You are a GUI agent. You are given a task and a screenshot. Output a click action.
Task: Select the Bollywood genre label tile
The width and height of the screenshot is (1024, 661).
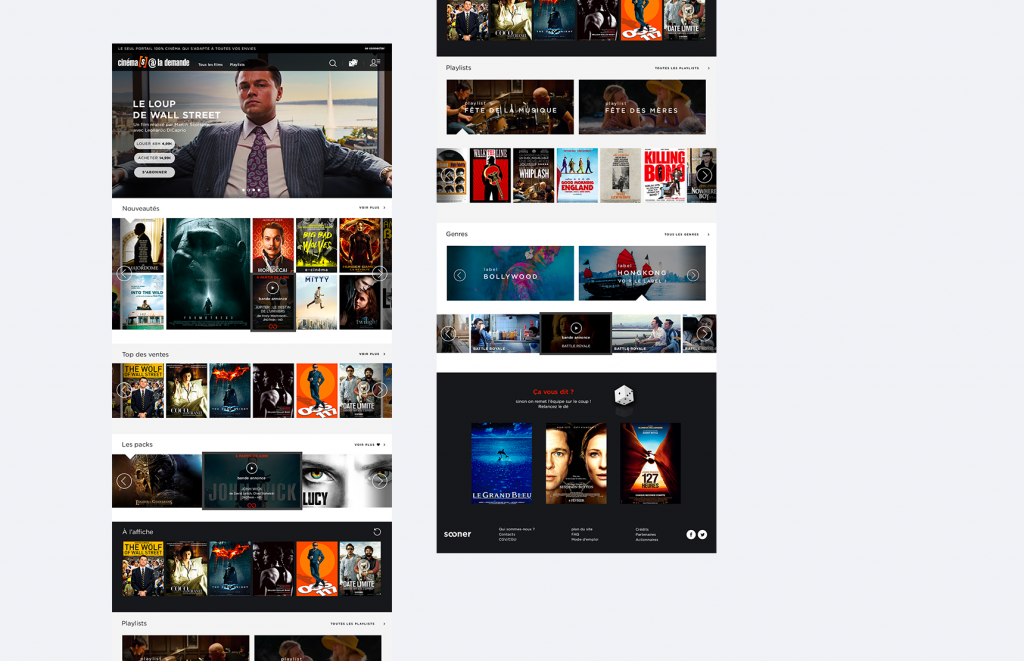[x=510, y=274]
